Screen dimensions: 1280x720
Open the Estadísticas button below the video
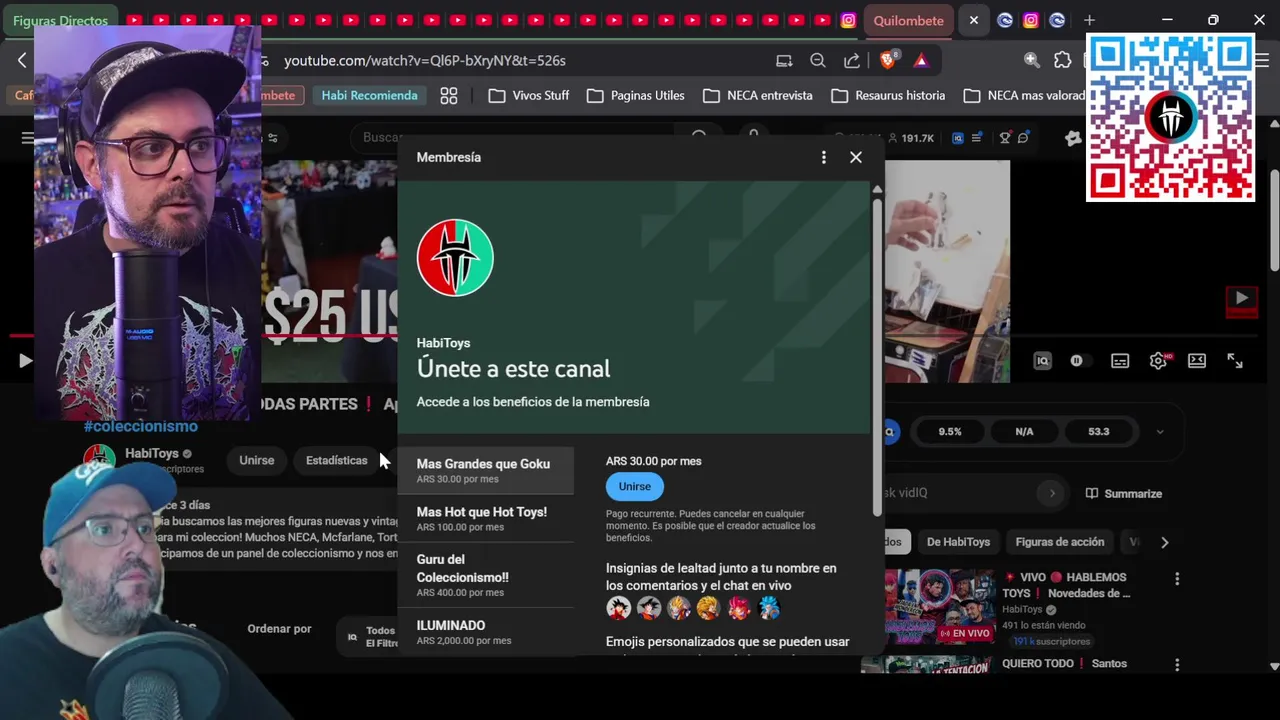(337, 460)
